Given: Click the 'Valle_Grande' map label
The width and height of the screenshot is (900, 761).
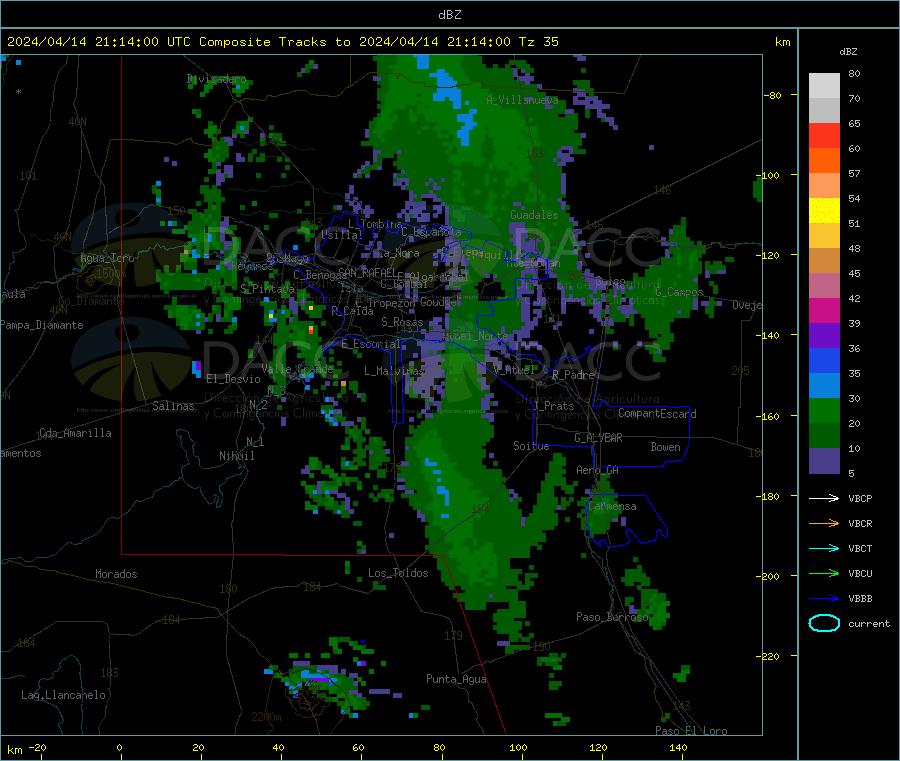Looking at the screenshot, I should tap(297, 369).
